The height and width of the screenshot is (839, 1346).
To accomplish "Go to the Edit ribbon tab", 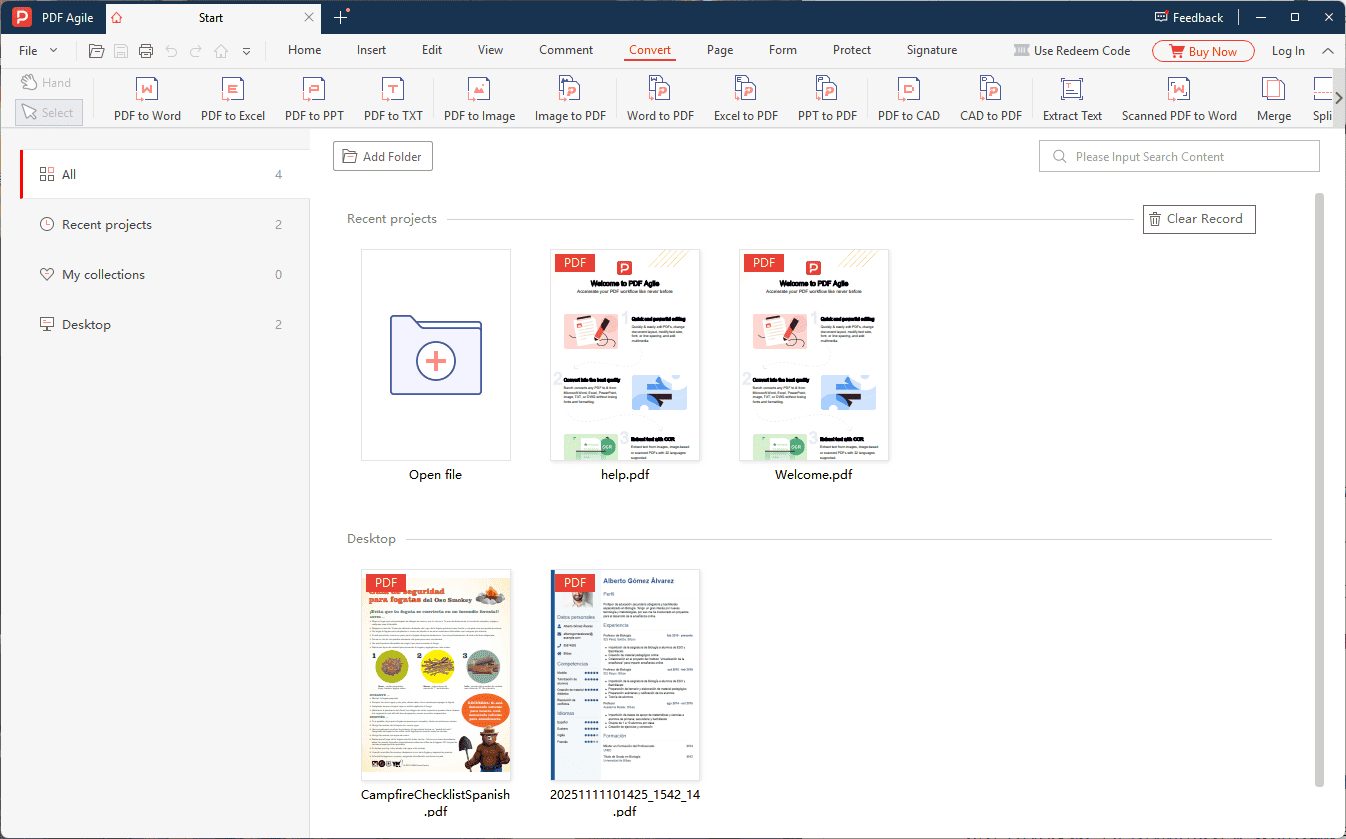I will (x=432, y=50).
